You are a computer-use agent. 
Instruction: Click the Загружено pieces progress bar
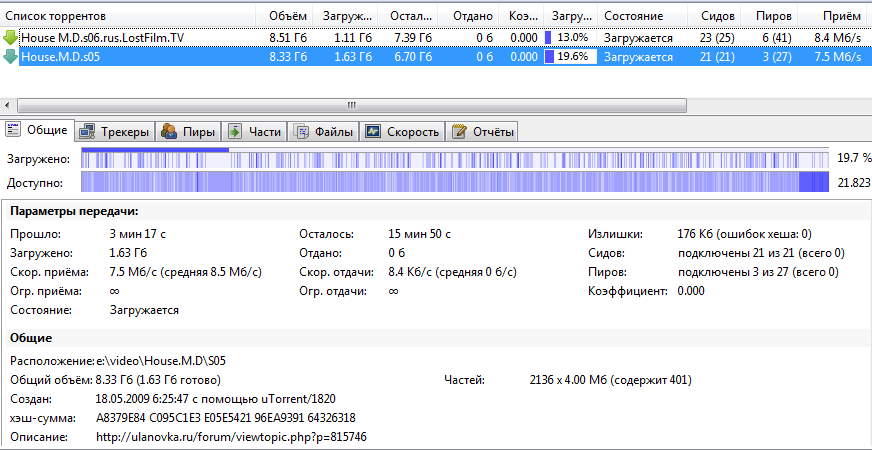click(x=455, y=159)
